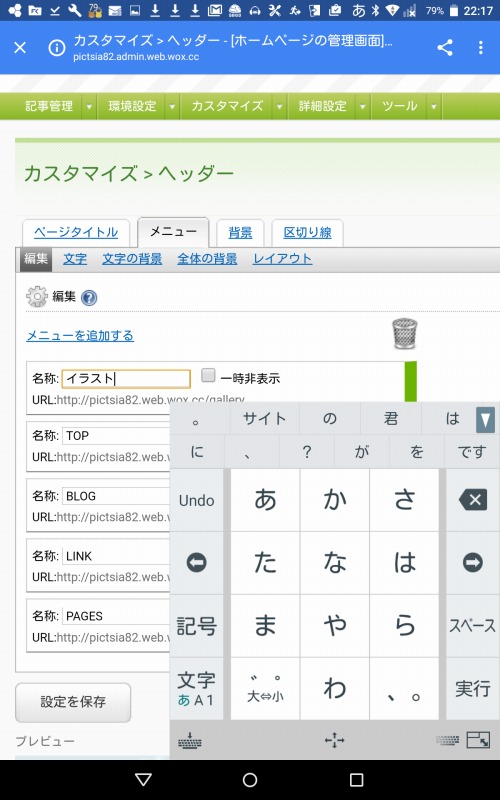
Task: Switch to the 背景 tab
Action: (240, 233)
